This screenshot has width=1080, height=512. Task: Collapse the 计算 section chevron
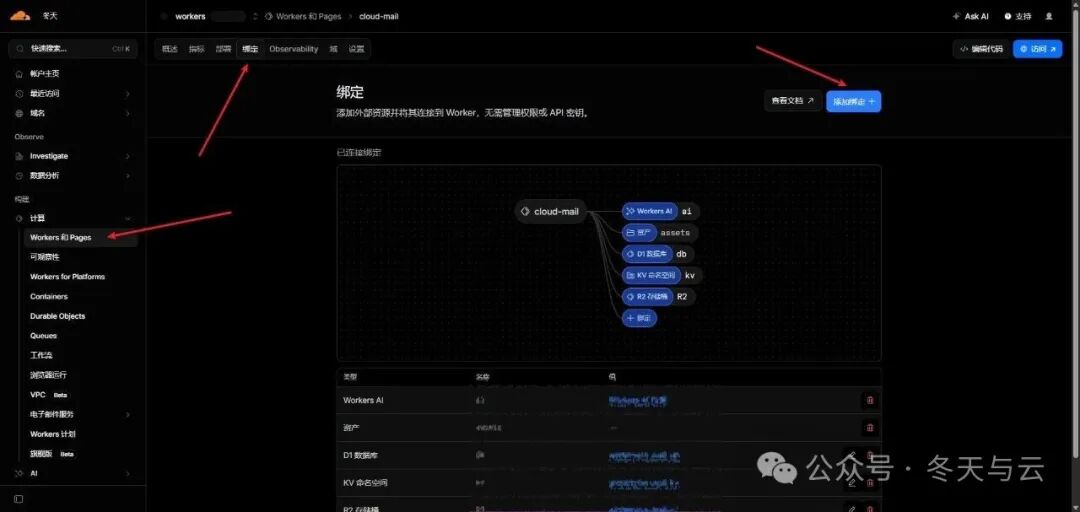[127, 218]
